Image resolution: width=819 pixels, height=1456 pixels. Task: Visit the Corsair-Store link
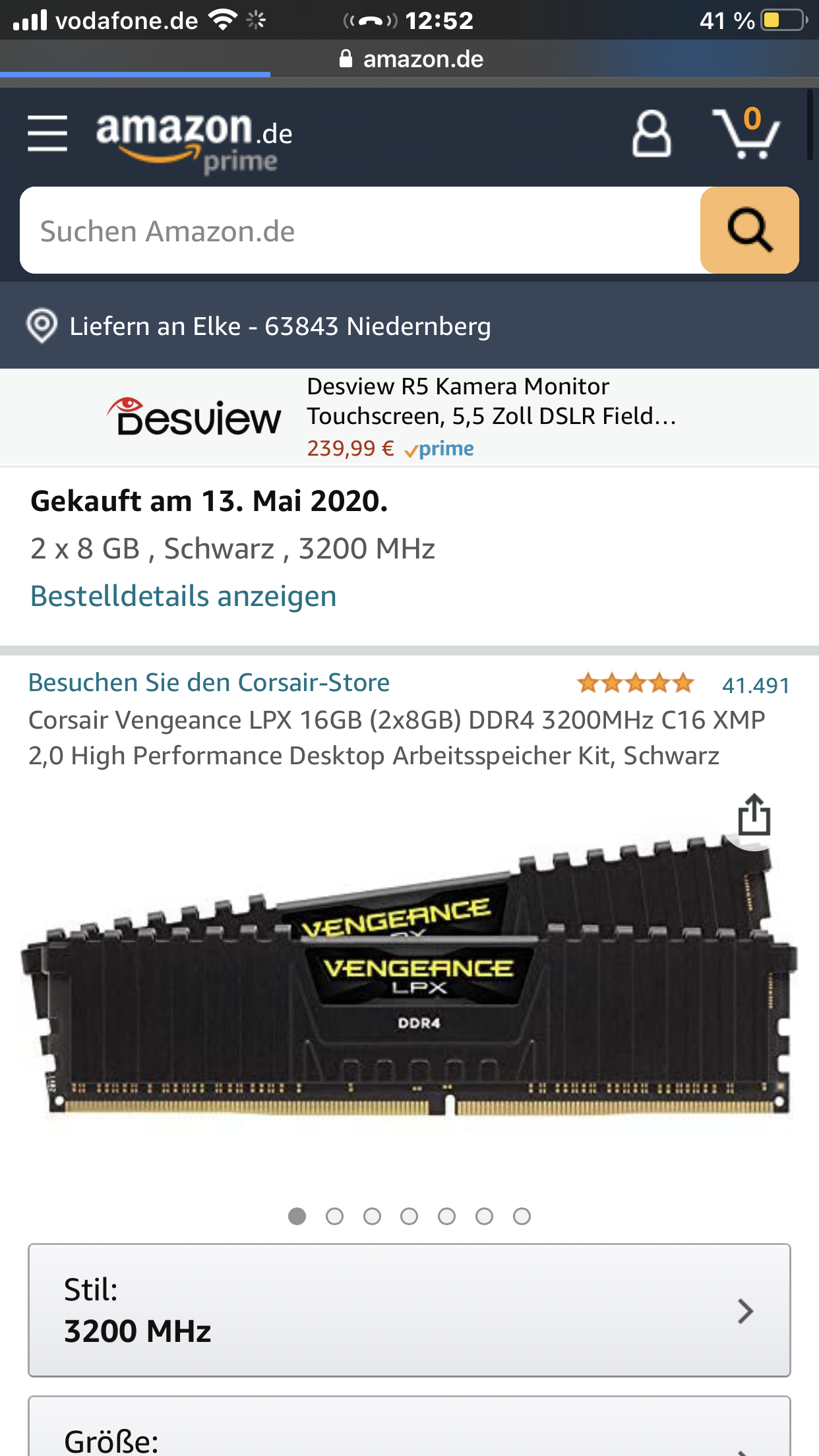pos(209,682)
